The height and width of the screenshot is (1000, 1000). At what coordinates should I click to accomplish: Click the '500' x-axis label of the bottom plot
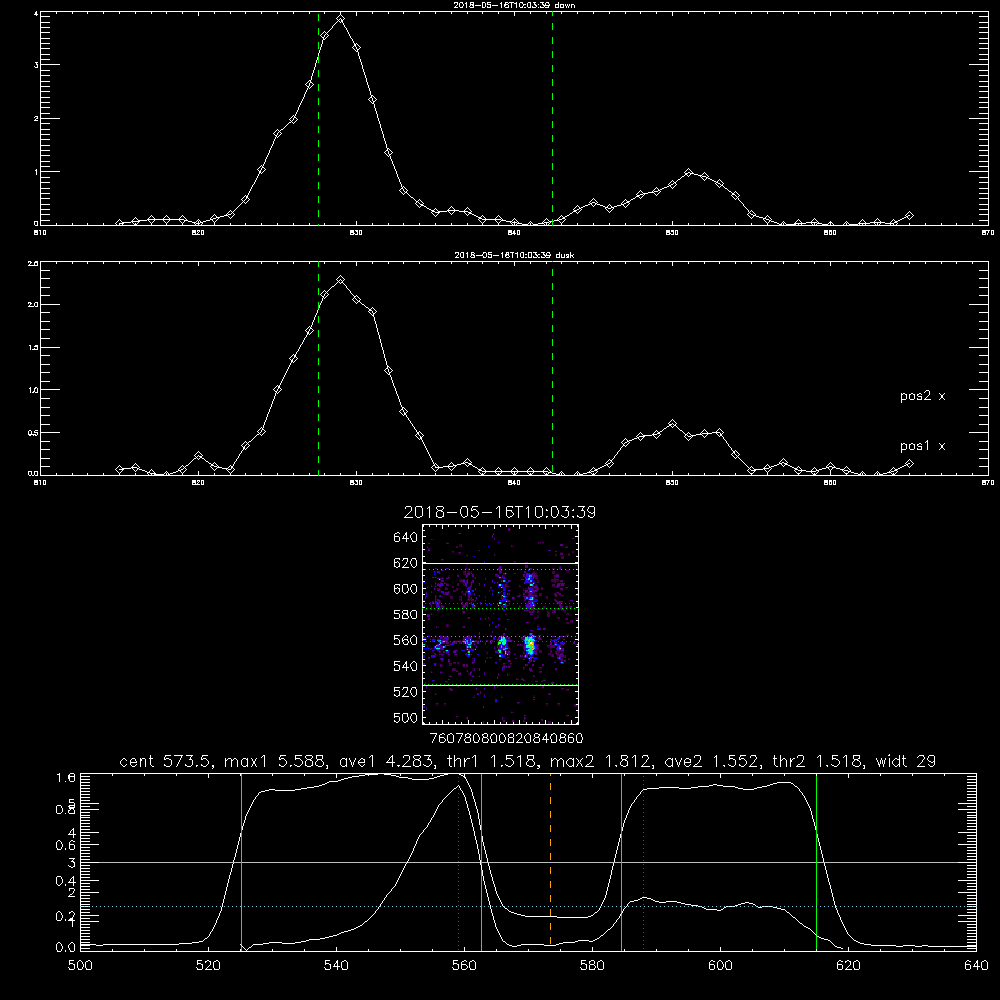tap(80, 966)
